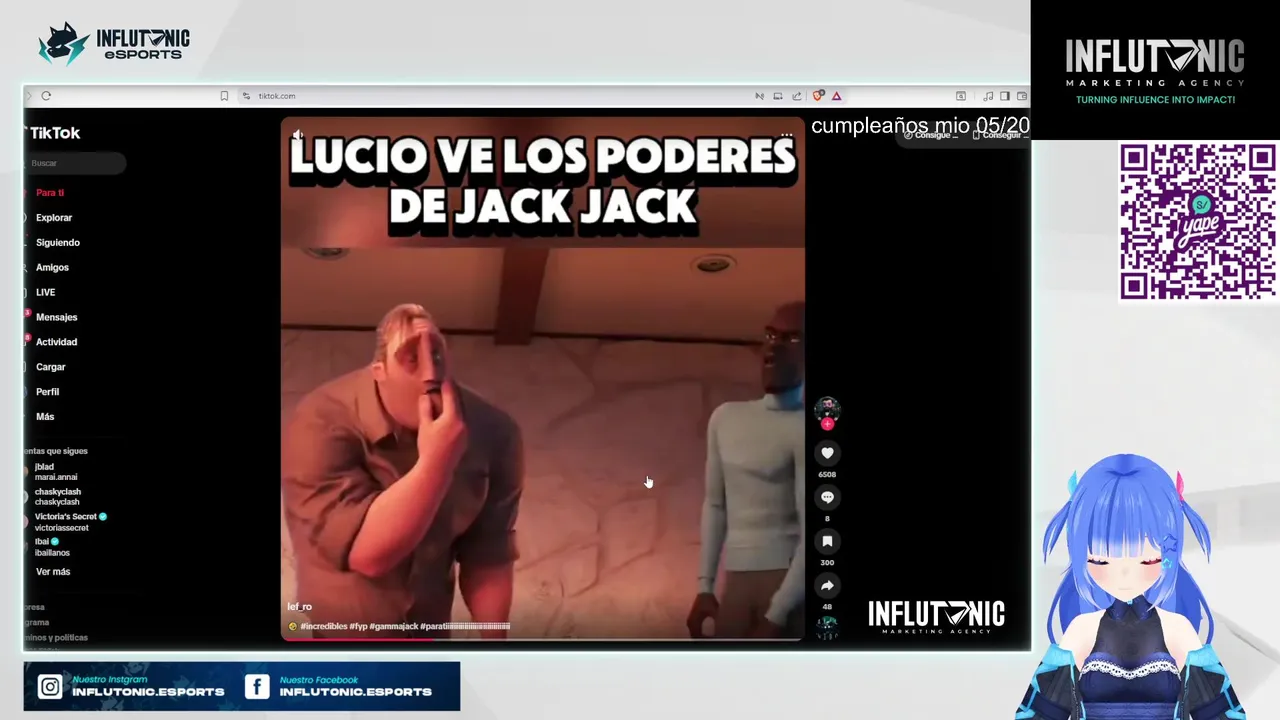Open Explorar in the sidebar

(x=54, y=217)
